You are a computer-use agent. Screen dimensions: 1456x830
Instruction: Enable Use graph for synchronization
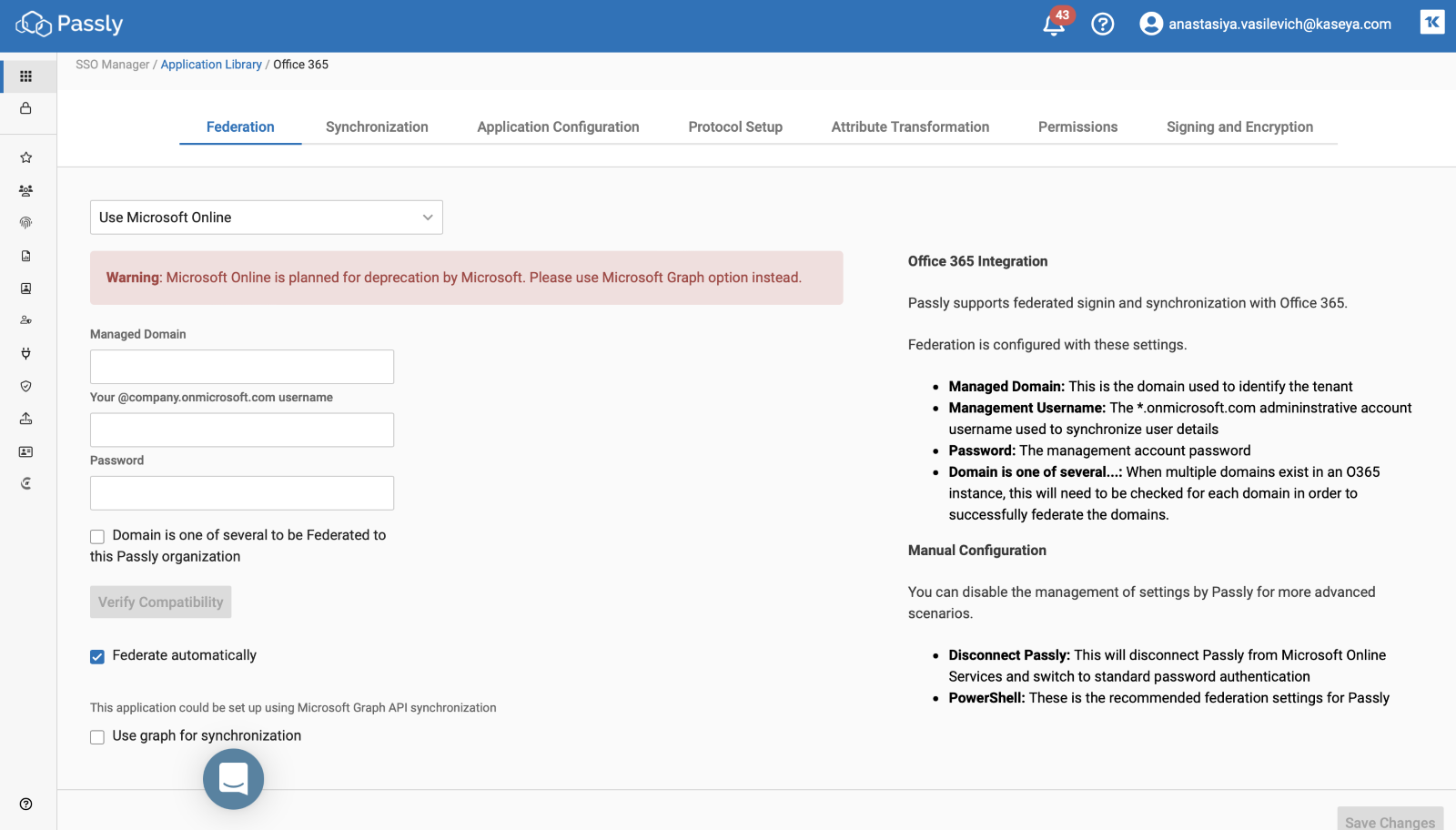pyautogui.click(x=97, y=737)
